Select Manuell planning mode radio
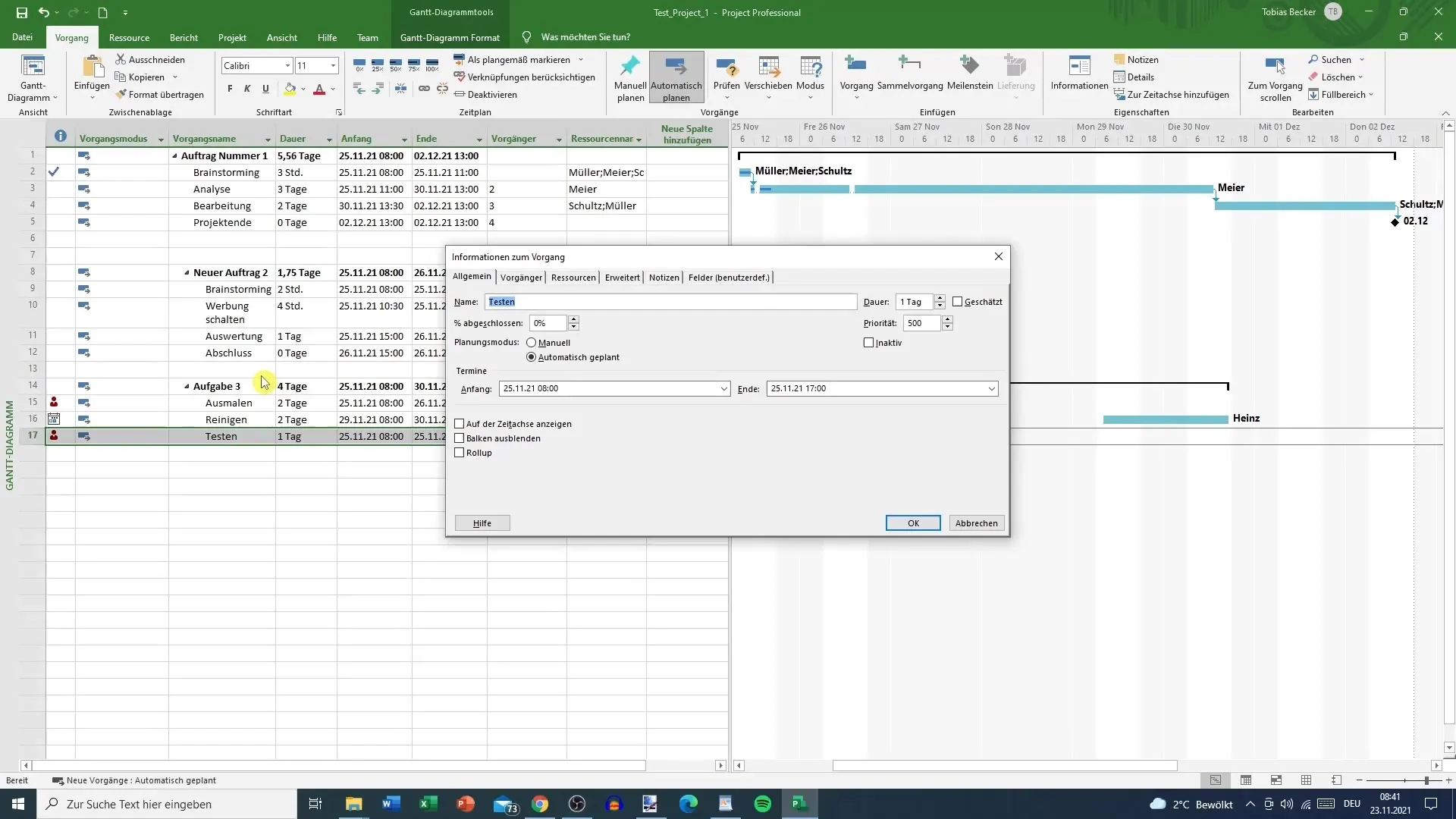Screen dimensions: 1456x819 531,343
